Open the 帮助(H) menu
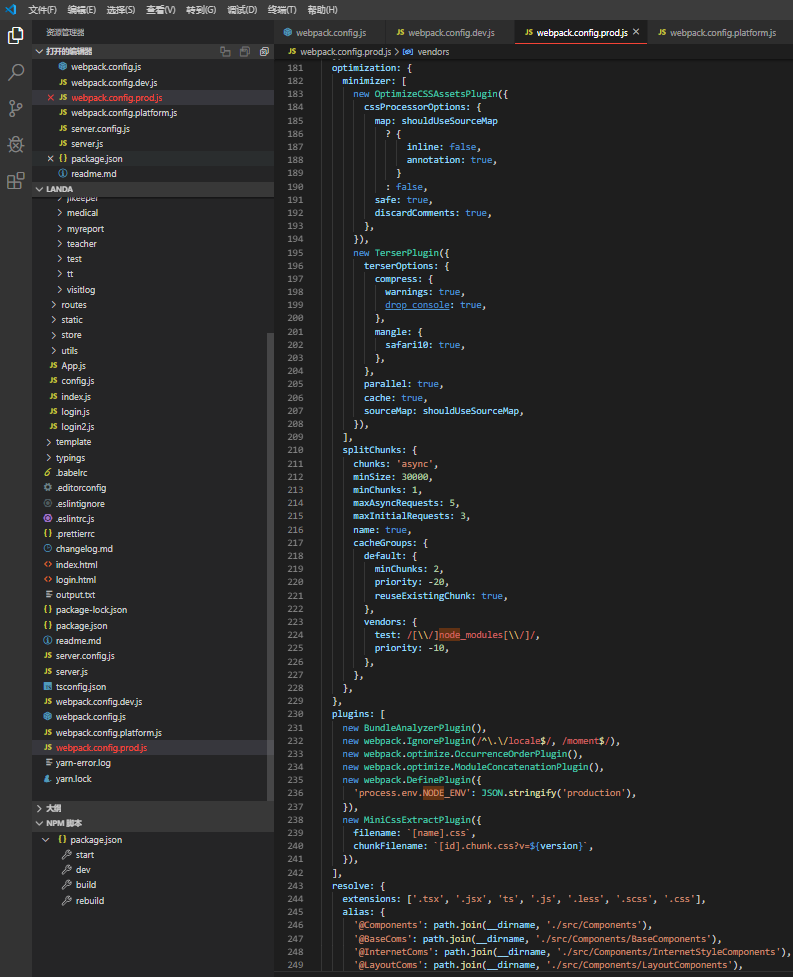Viewport: 793px width, 977px height. pos(323,9)
